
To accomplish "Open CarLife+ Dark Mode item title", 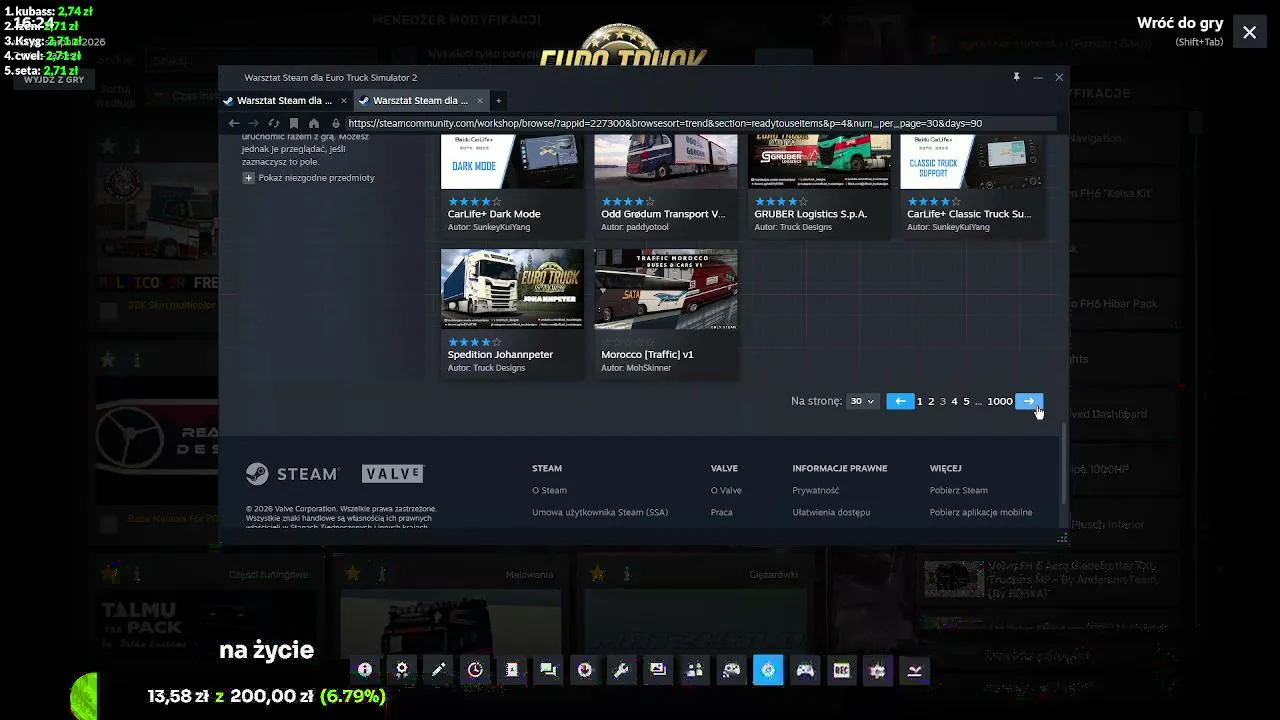I will (494, 214).
